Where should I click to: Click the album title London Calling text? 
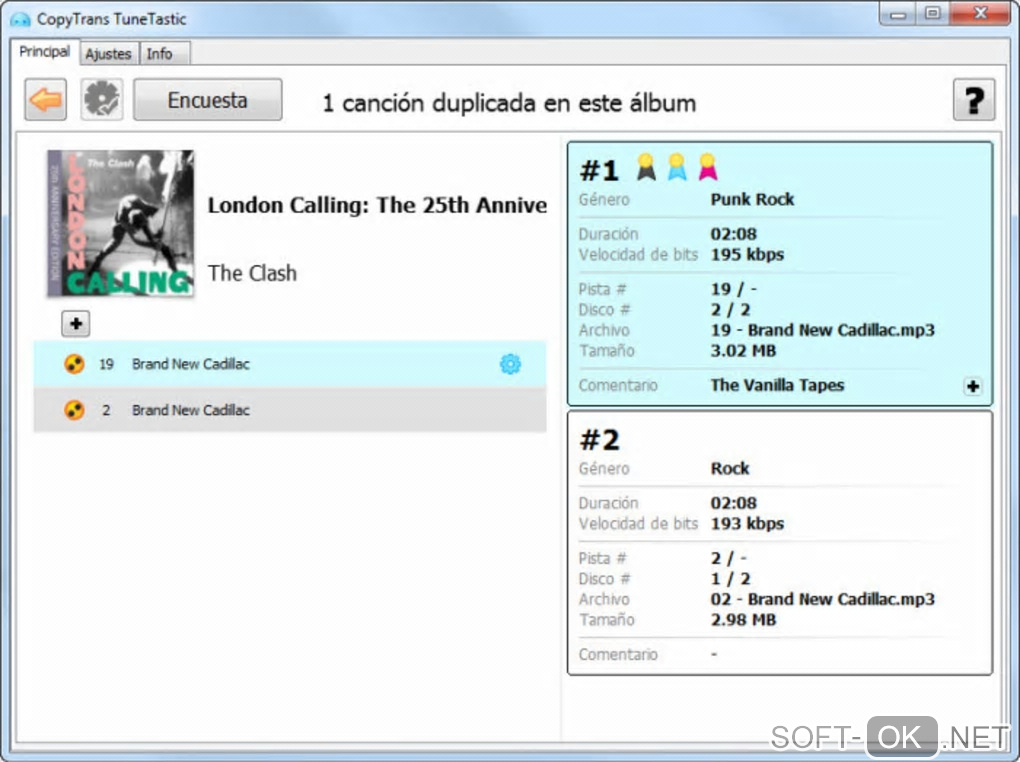[377, 205]
